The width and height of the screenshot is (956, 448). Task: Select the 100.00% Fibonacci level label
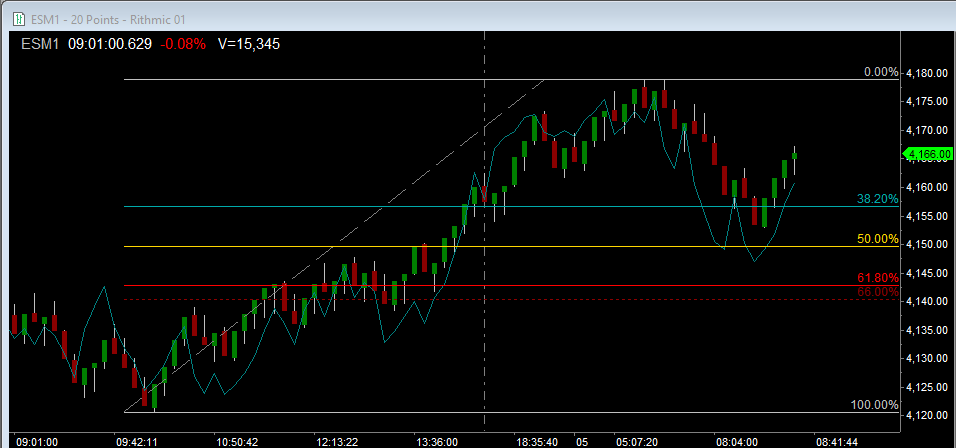point(875,405)
